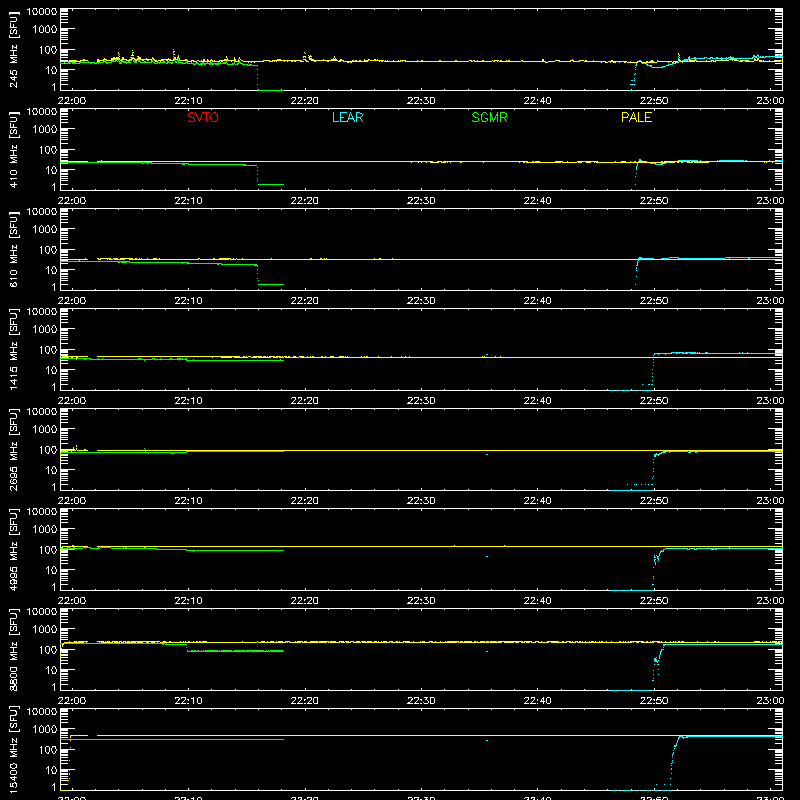Click the 10000 y-axis label of 15400 MHz panel

click(x=42, y=712)
